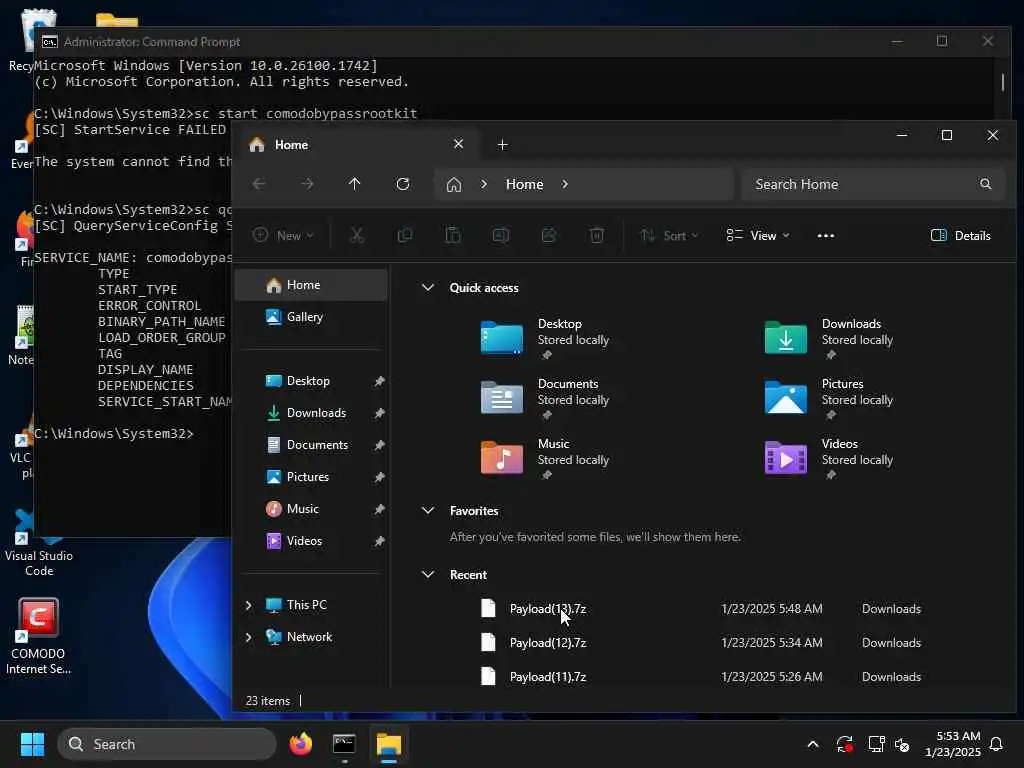Open the notification bell in system tray
1024x768 pixels.
pos(997,744)
